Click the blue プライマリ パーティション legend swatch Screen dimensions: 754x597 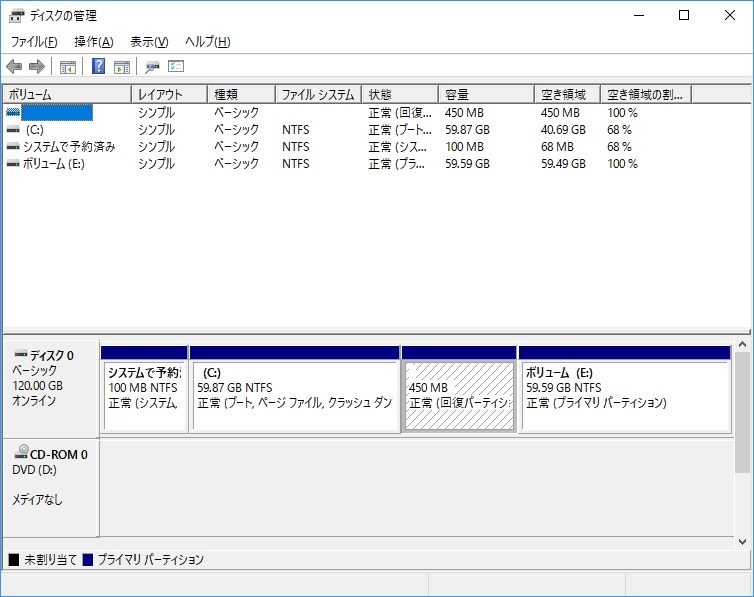tap(88, 560)
